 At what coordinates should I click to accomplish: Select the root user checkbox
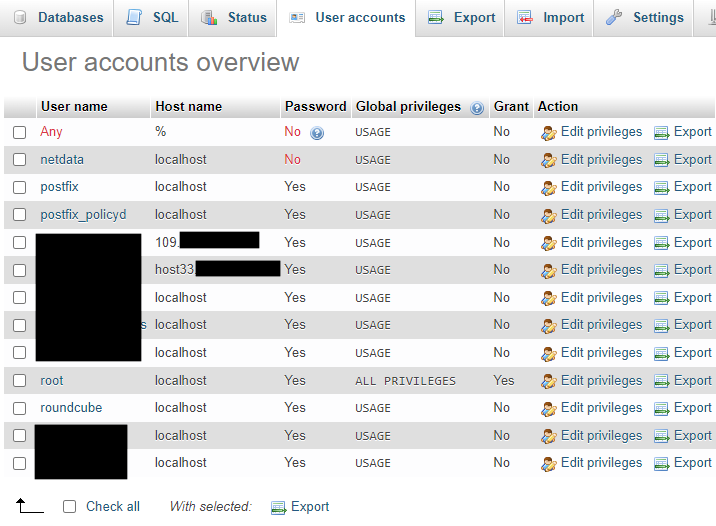coord(20,380)
